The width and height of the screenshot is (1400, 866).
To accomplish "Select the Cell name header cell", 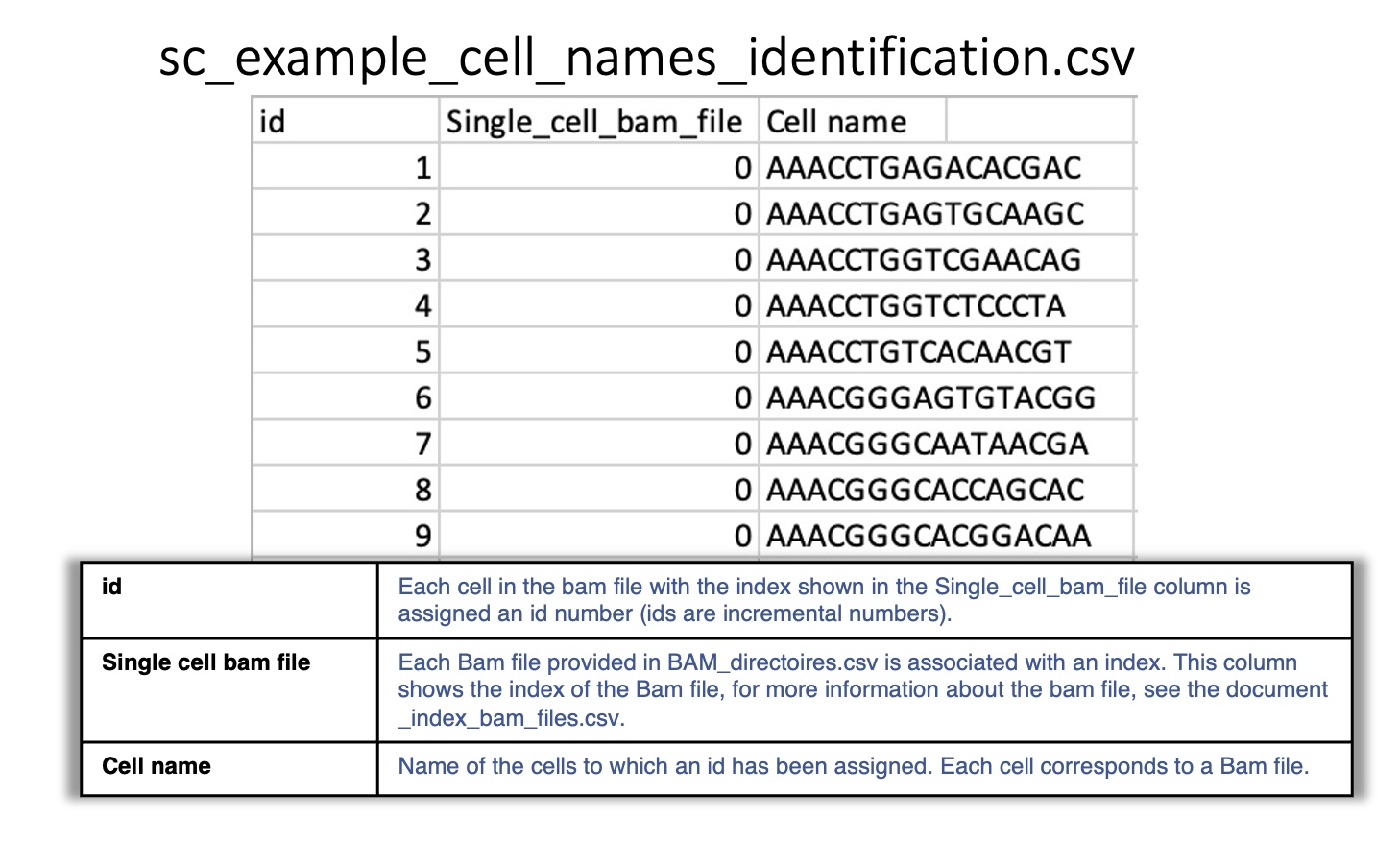I will pyautogui.click(x=853, y=121).
